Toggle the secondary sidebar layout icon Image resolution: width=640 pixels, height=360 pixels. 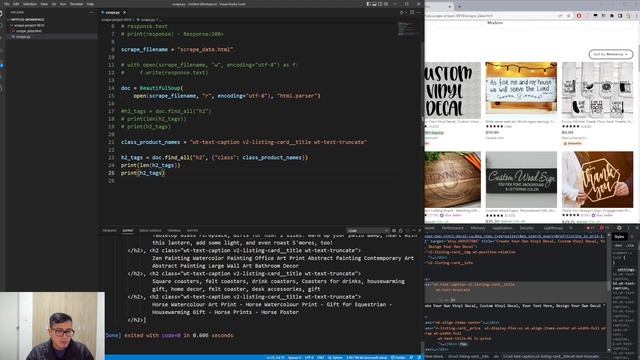[380, 4]
